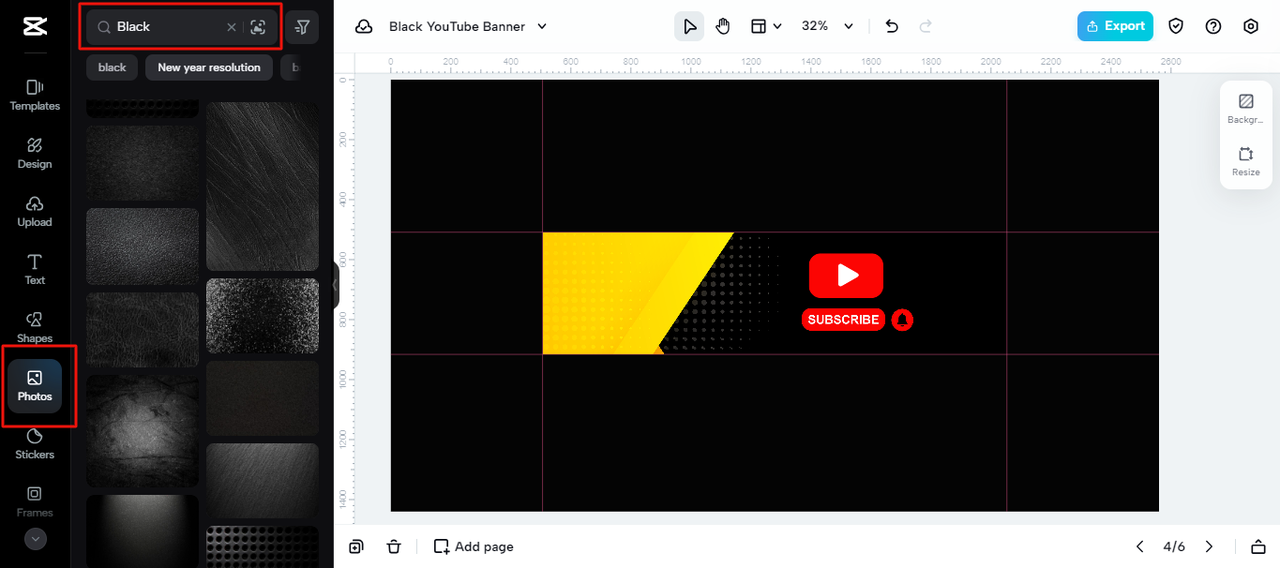Image resolution: width=1280 pixels, height=568 pixels.
Task: Click the Export button
Action: click(x=1115, y=26)
